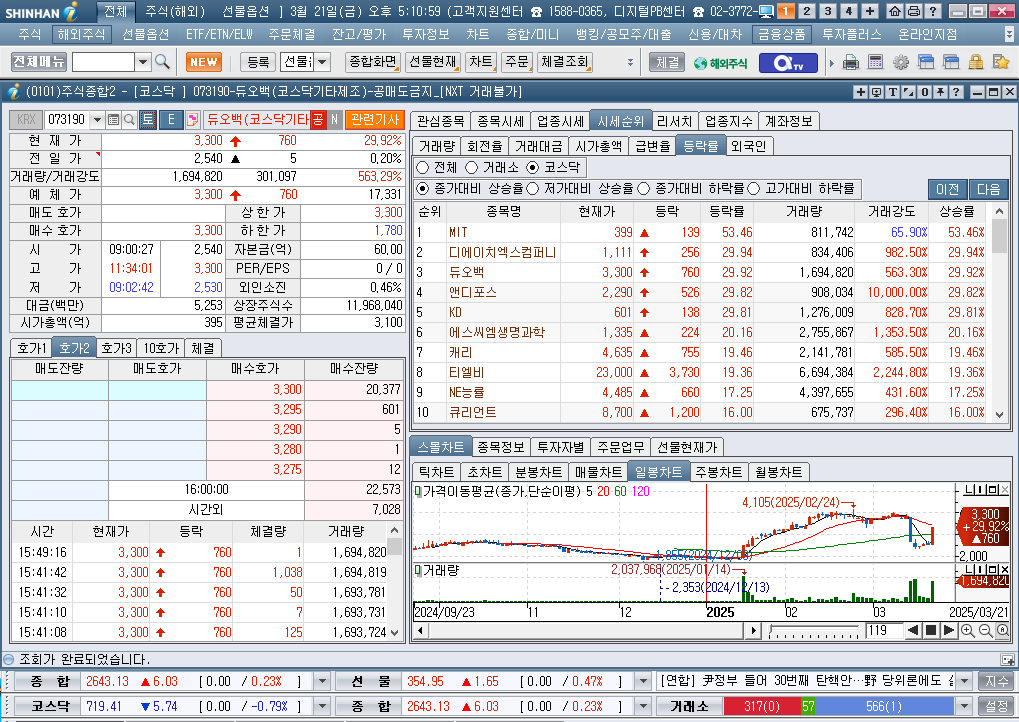Screen dimensions: 1019x722
Task: Open the 전체메뉴 search field dropdown
Action: [143, 62]
